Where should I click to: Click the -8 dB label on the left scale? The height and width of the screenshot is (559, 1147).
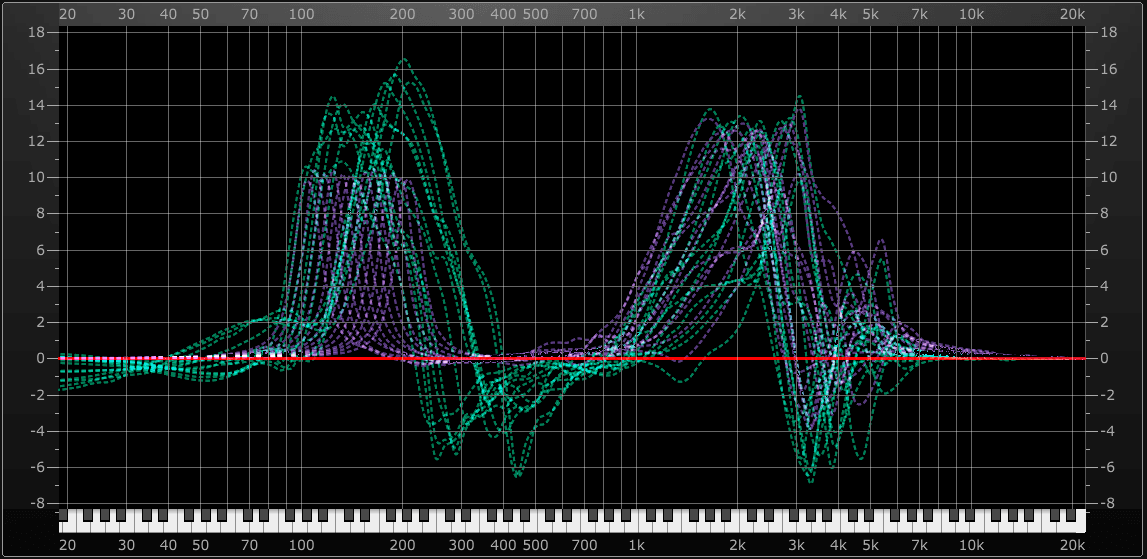coord(39,503)
